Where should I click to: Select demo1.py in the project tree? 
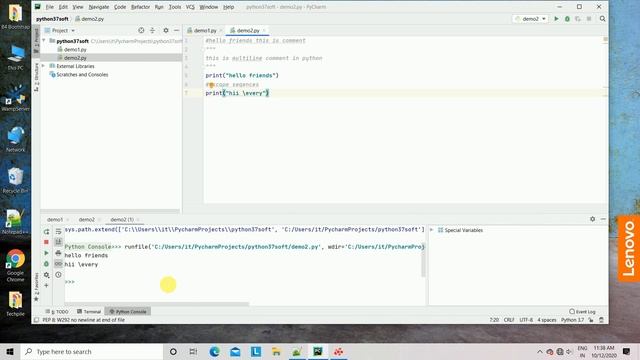(x=75, y=49)
